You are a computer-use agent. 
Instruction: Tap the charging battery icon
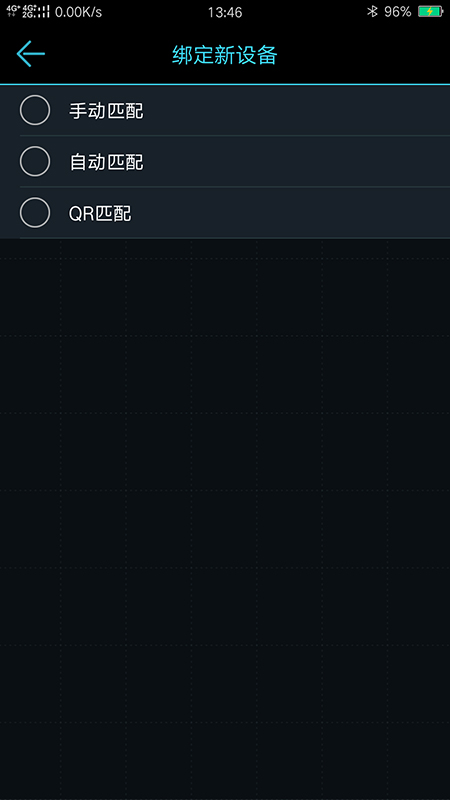(430, 12)
